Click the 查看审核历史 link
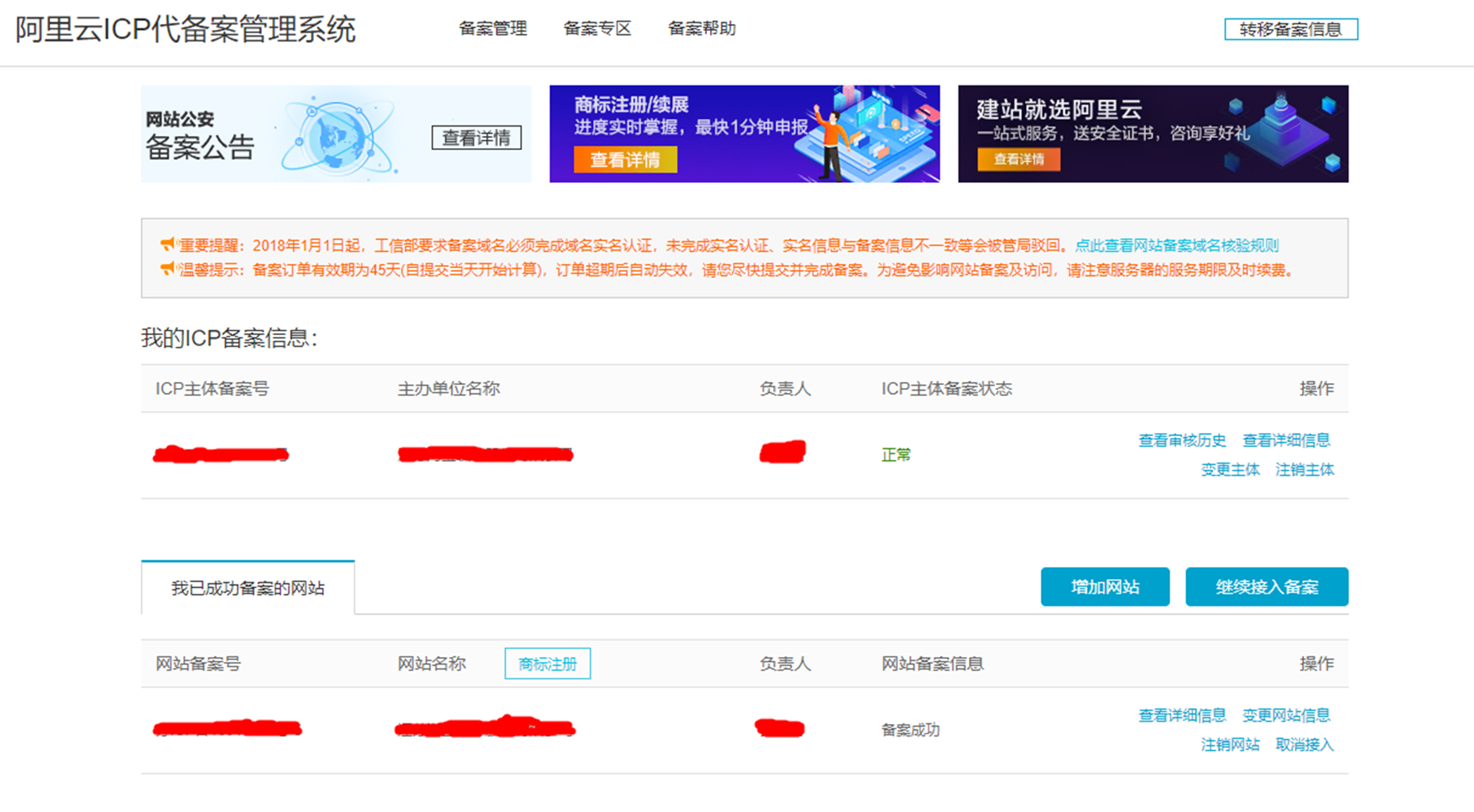The width and height of the screenshot is (1474, 812). click(1182, 441)
